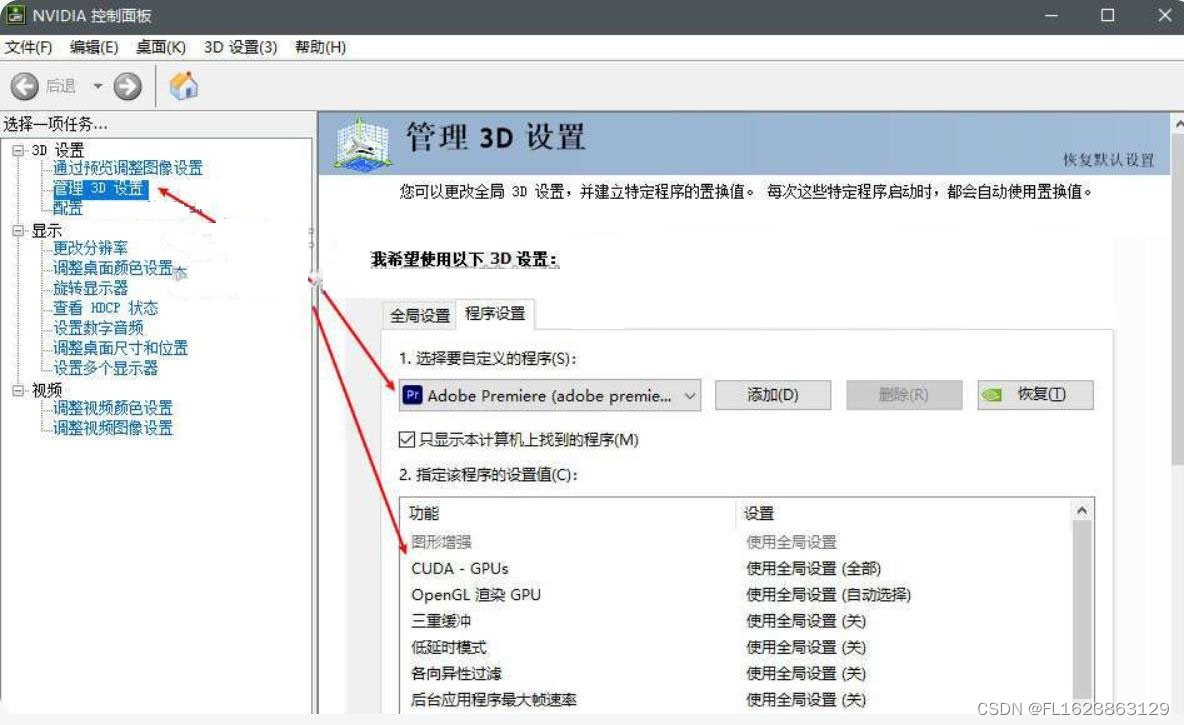This screenshot has width=1184, height=725.
Task: Open the home icon in toolbar
Action: (183, 85)
